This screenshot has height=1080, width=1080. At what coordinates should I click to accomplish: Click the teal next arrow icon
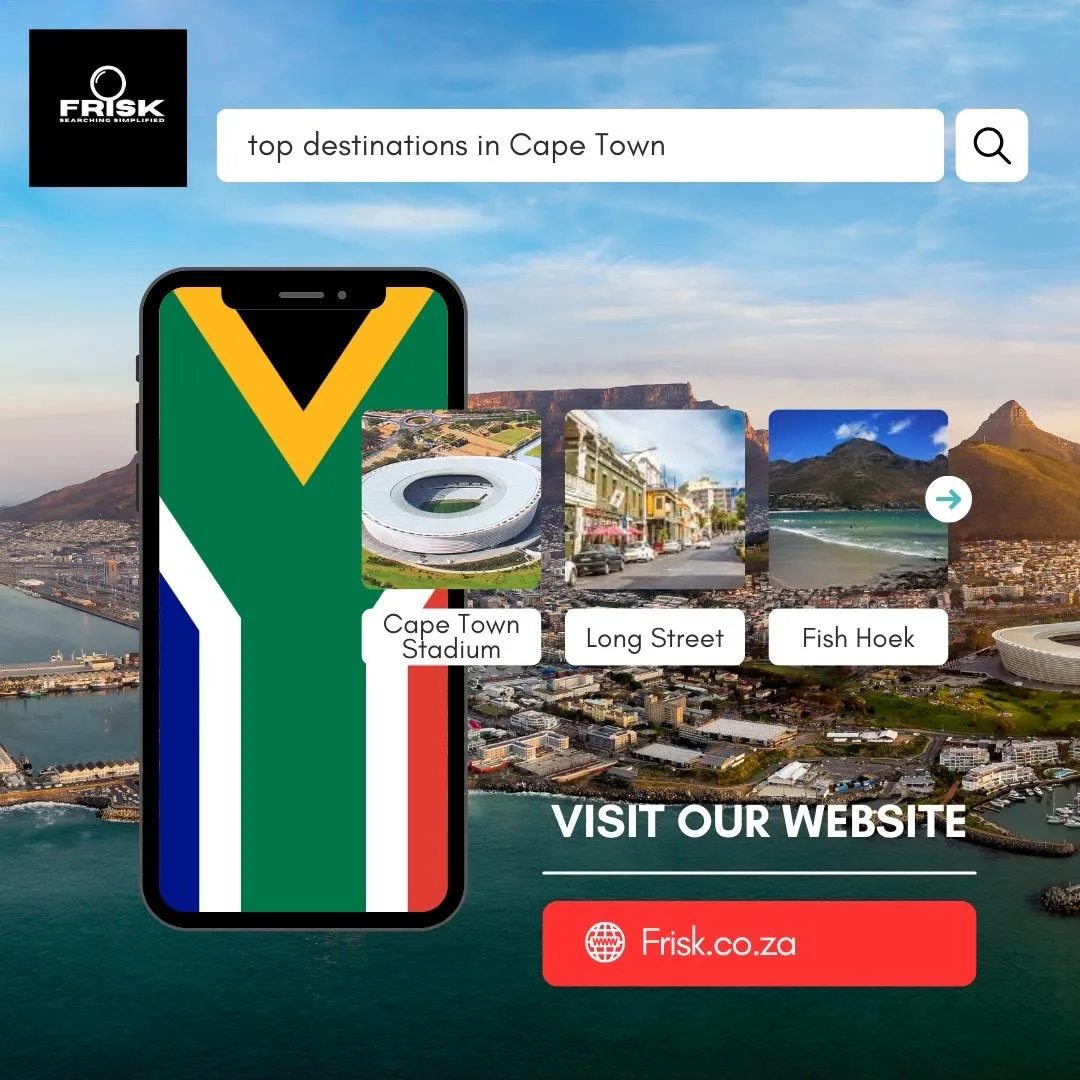pyautogui.click(x=948, y=499)
